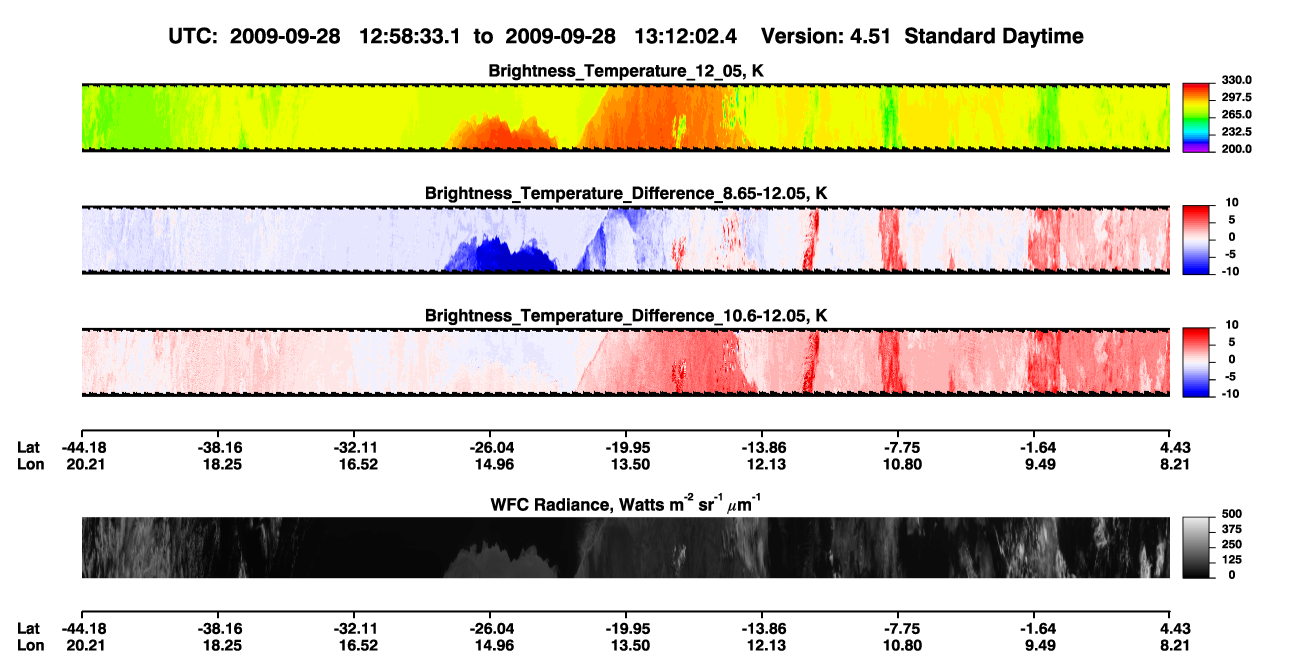Click the UTC: label in the header
The width and height of the screenshot is (1300, 667).
(x=191, y=37)
